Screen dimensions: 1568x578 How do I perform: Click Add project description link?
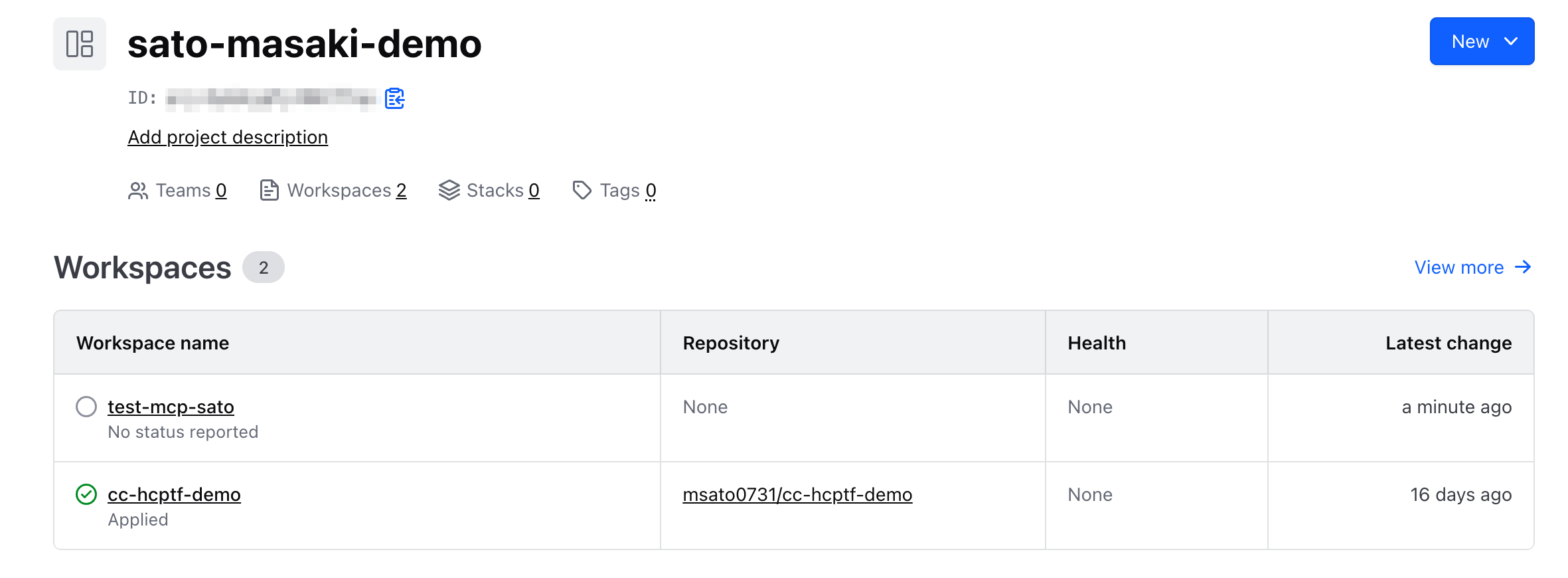click(228, 137)
